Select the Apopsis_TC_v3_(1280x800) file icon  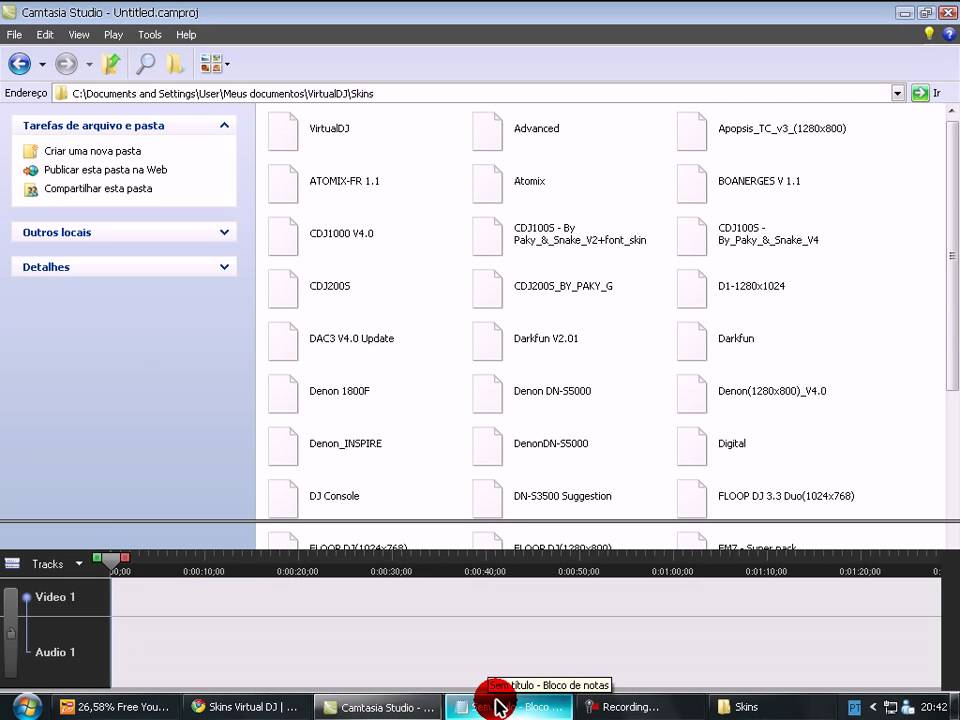coord(692,130)
